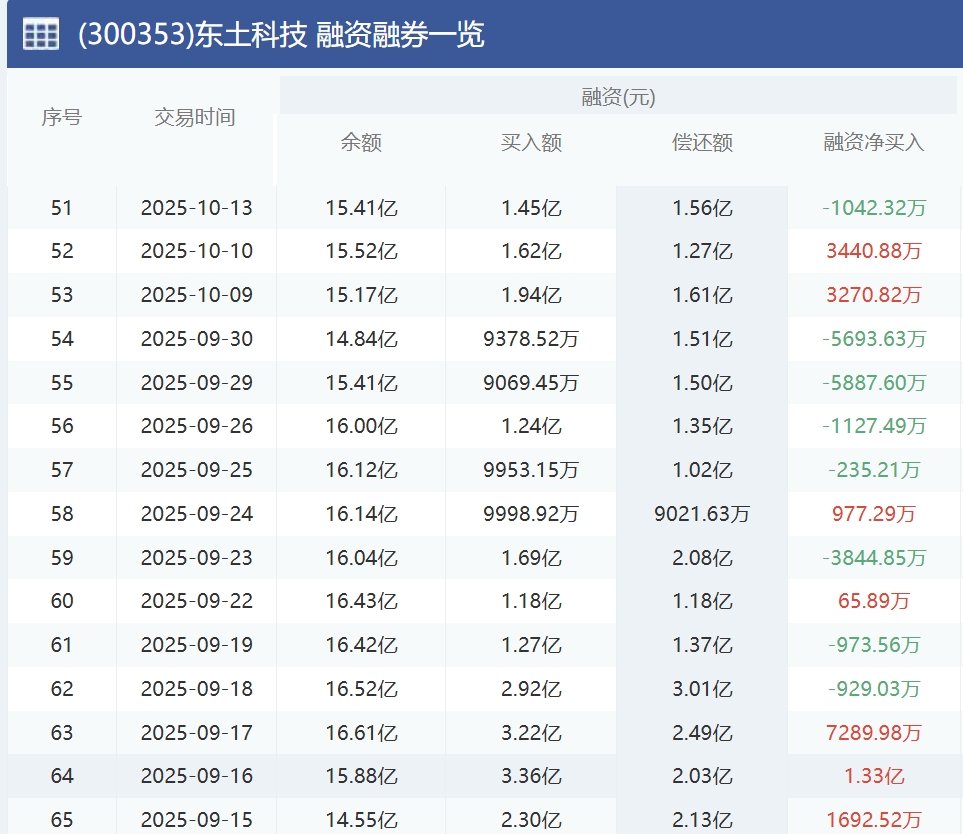Click net buy value -973.56万
The width and height of the screenshot is (963, 834).
pos(873,645)
